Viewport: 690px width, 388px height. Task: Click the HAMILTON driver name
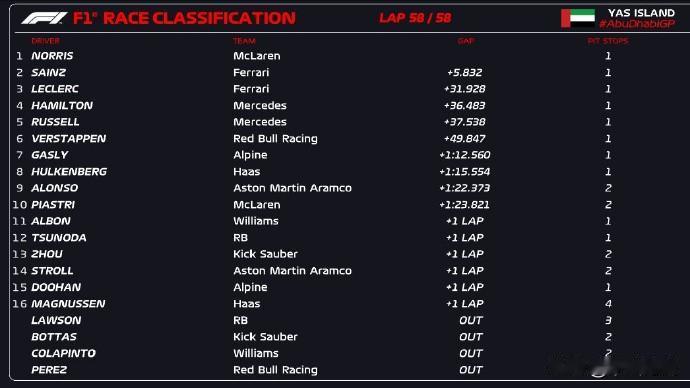pyautogui.click(x=62, y=106)
